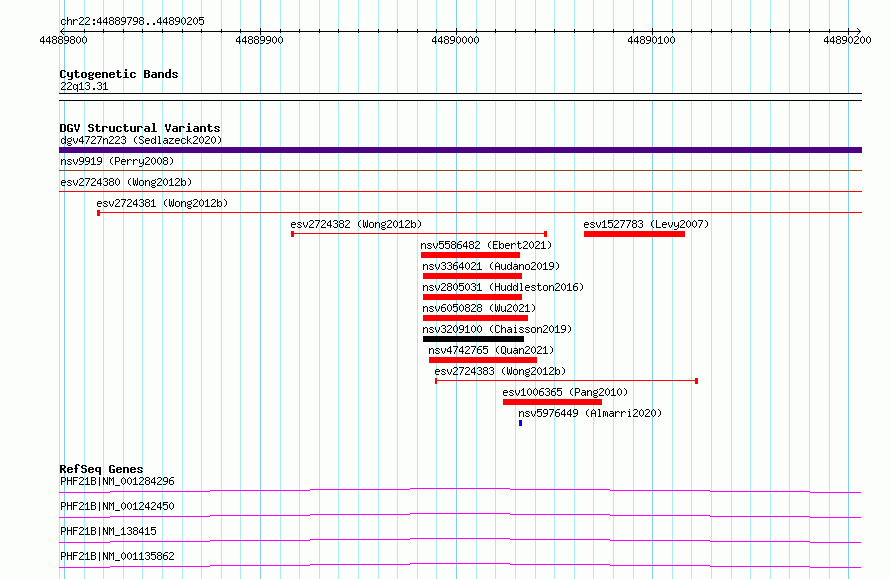This screenshot has width=890, height=579.
Task: Open the PHF21B|NM_001242450 transcript label
Action: [117, 506]
